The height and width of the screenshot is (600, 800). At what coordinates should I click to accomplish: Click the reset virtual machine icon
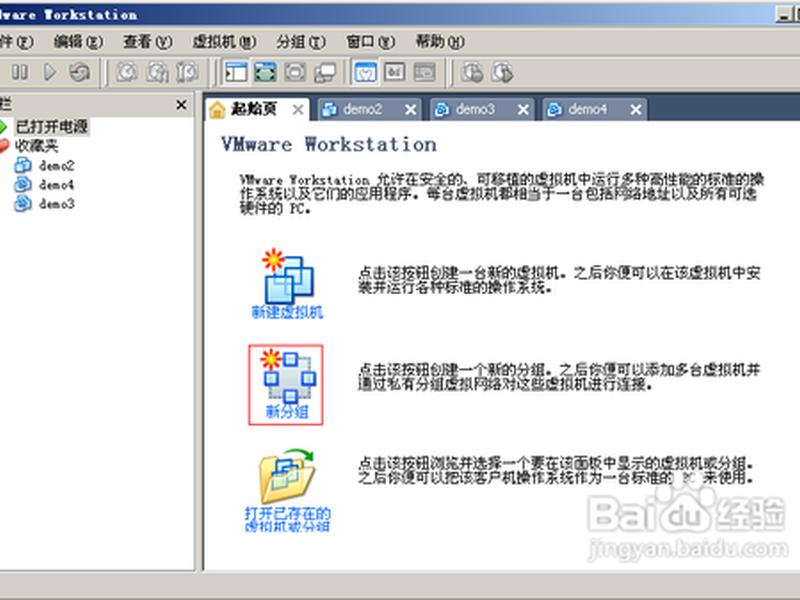click(x=80, y=72)
